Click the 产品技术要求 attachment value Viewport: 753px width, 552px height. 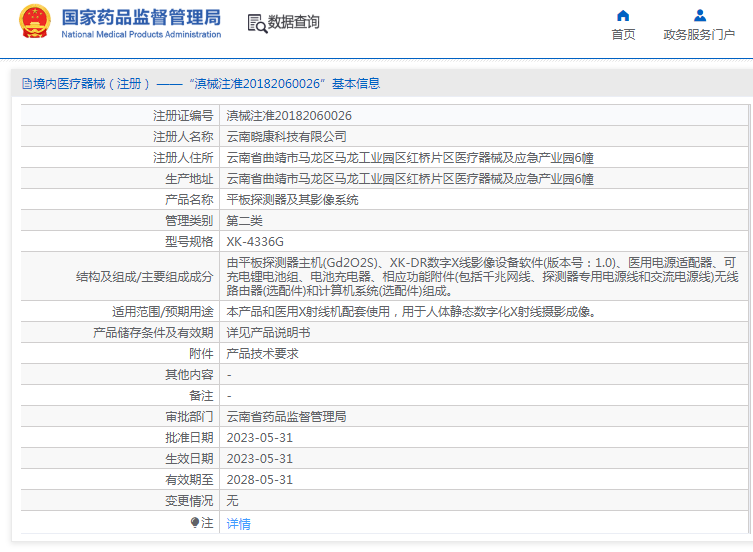click(262, 354)
